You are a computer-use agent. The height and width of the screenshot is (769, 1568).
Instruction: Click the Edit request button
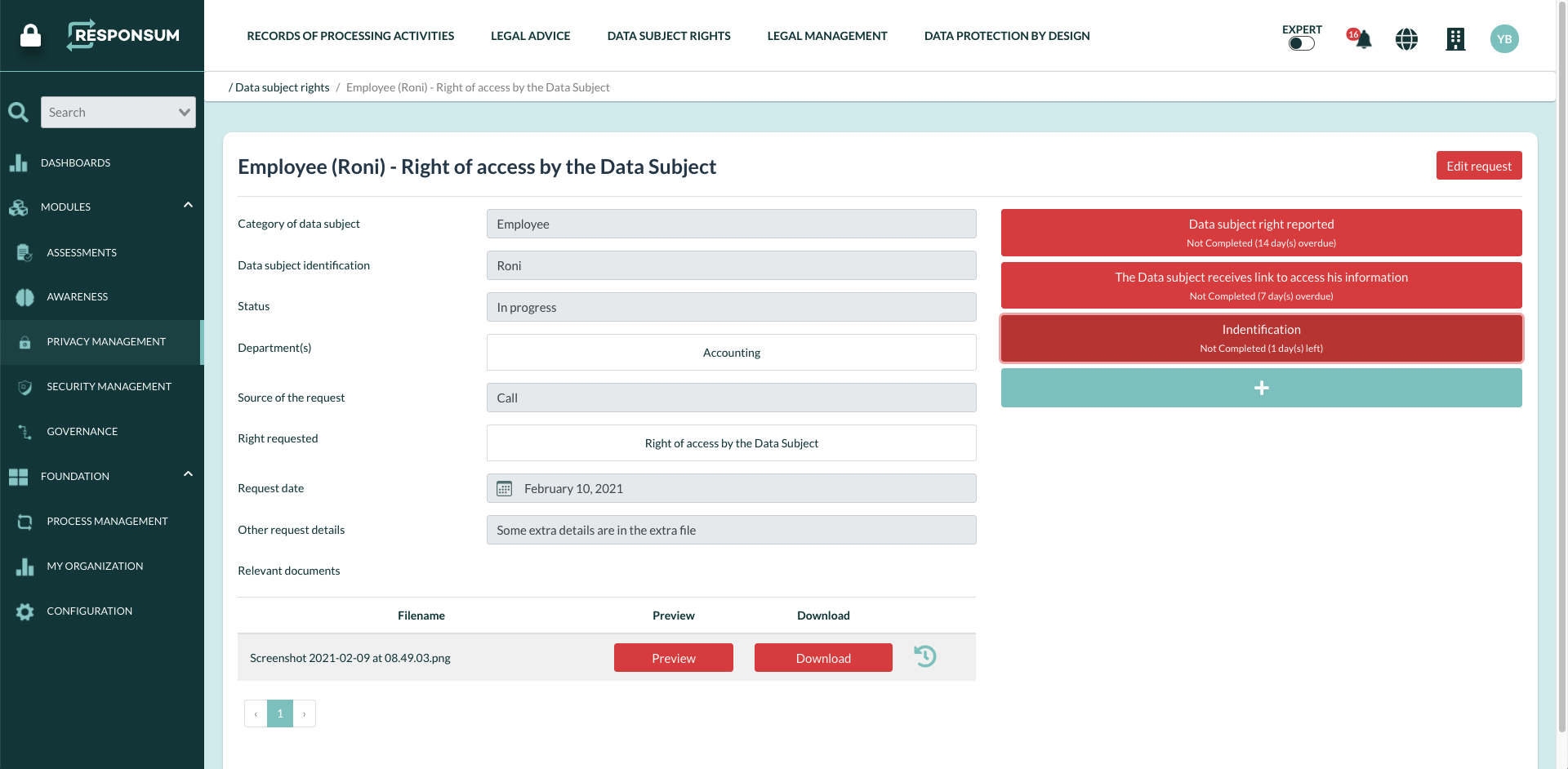[1478, 166]
